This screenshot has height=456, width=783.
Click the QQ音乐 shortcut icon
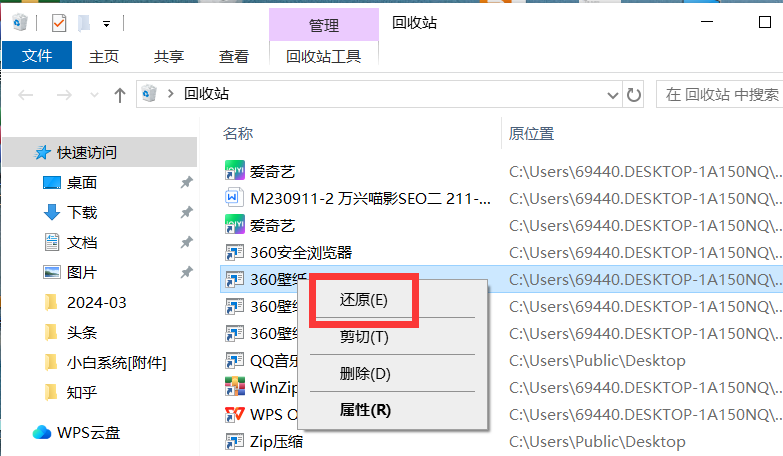pos(235,360)
